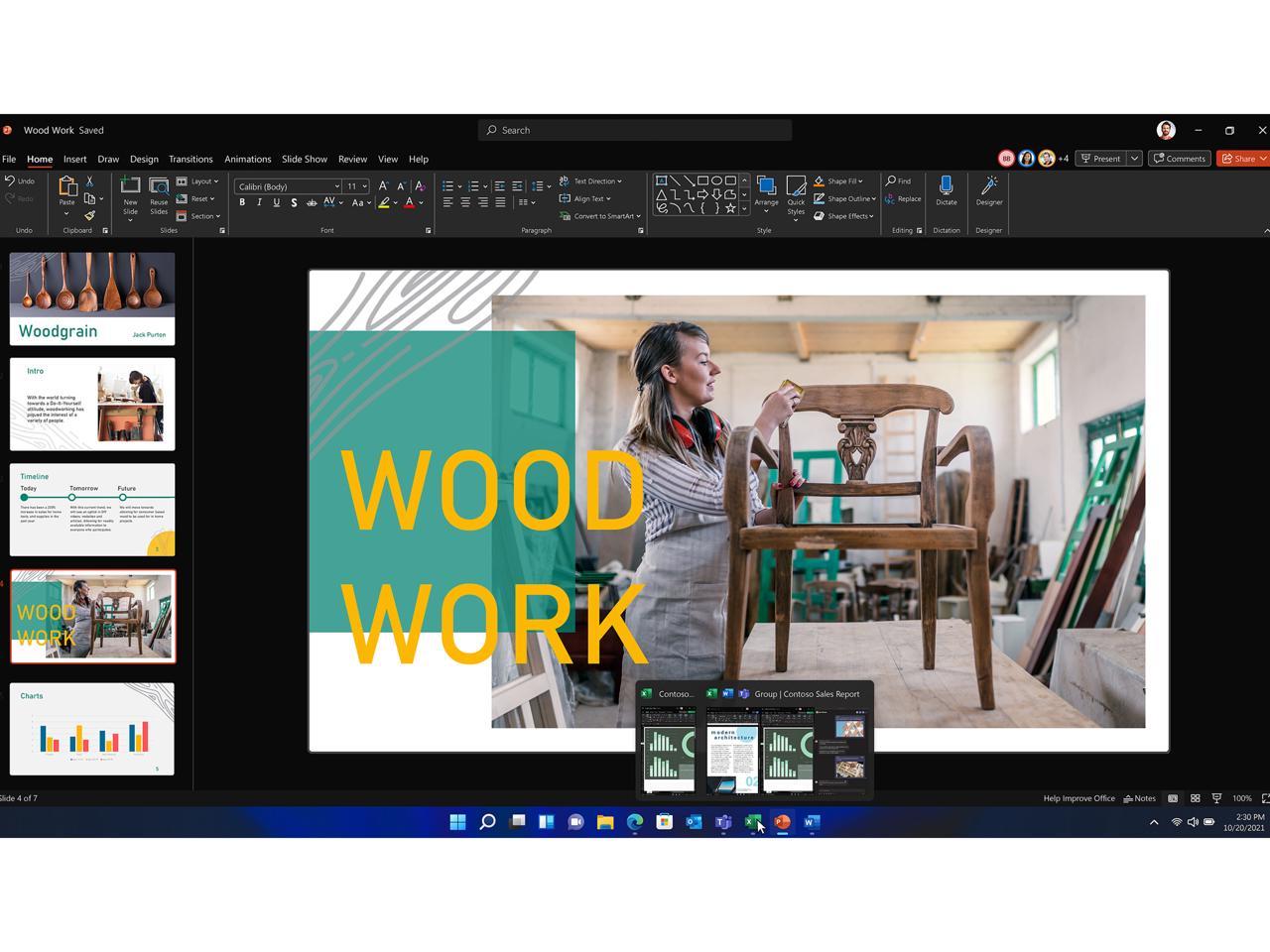1270x952 pixels.
Task: Click the Find icon in Editing group
Action: [x=898, y=180]
